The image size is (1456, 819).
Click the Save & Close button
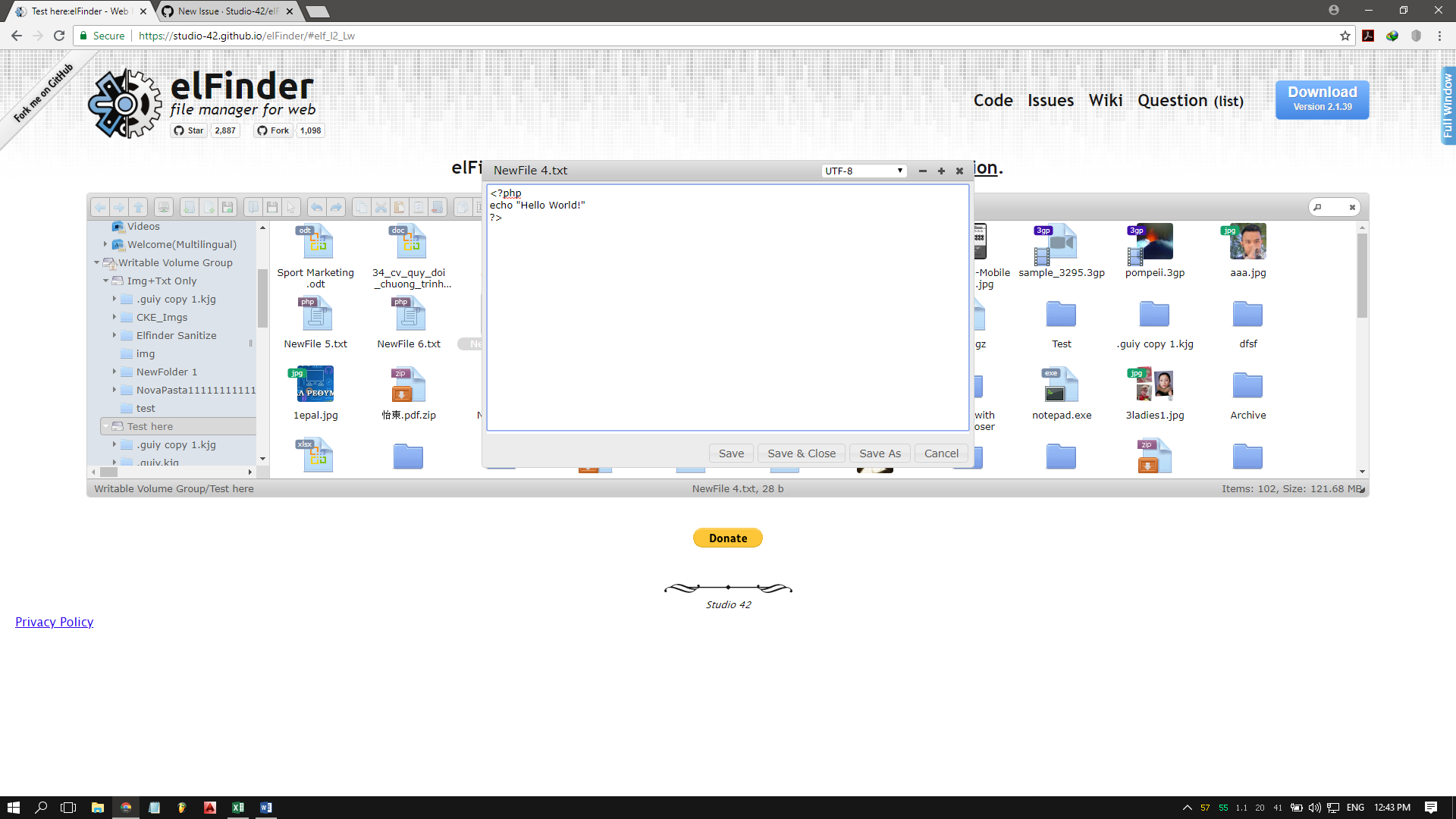(x=802, y=453)
